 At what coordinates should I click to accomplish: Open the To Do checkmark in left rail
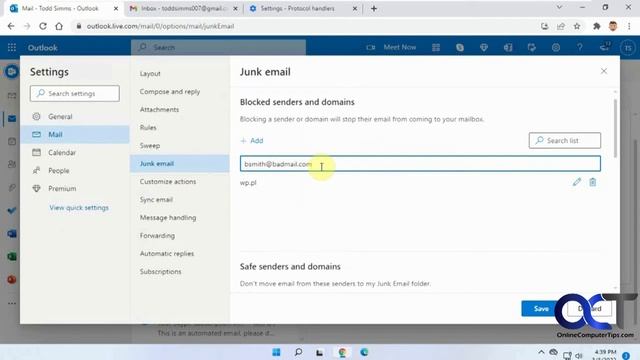tap(11, 211)
